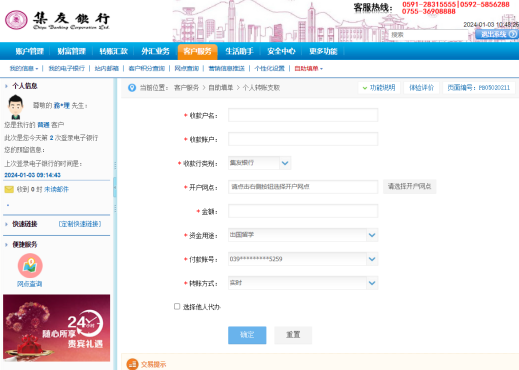Image resolution: width=519 pixels, height=370 pixels.
Task: Click the 确定 button
Action: [247, 335]
